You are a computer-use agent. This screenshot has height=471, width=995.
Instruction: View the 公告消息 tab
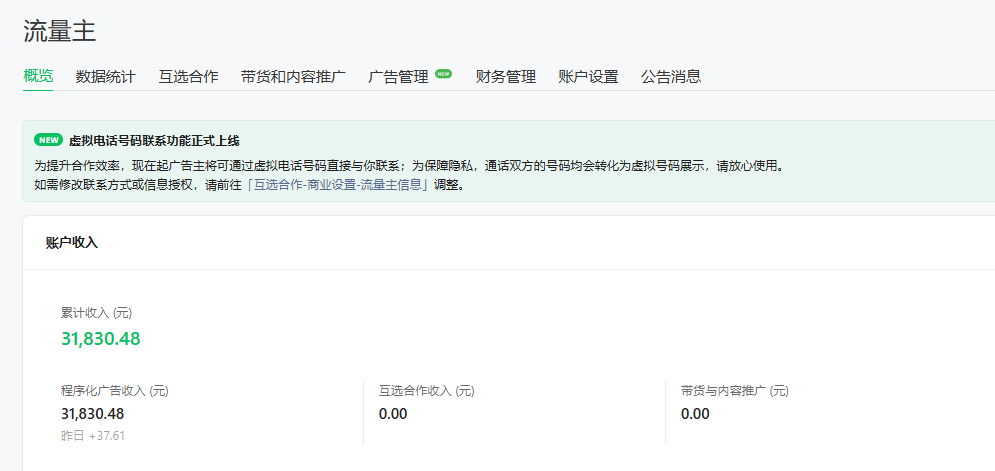tap(671, 76)
